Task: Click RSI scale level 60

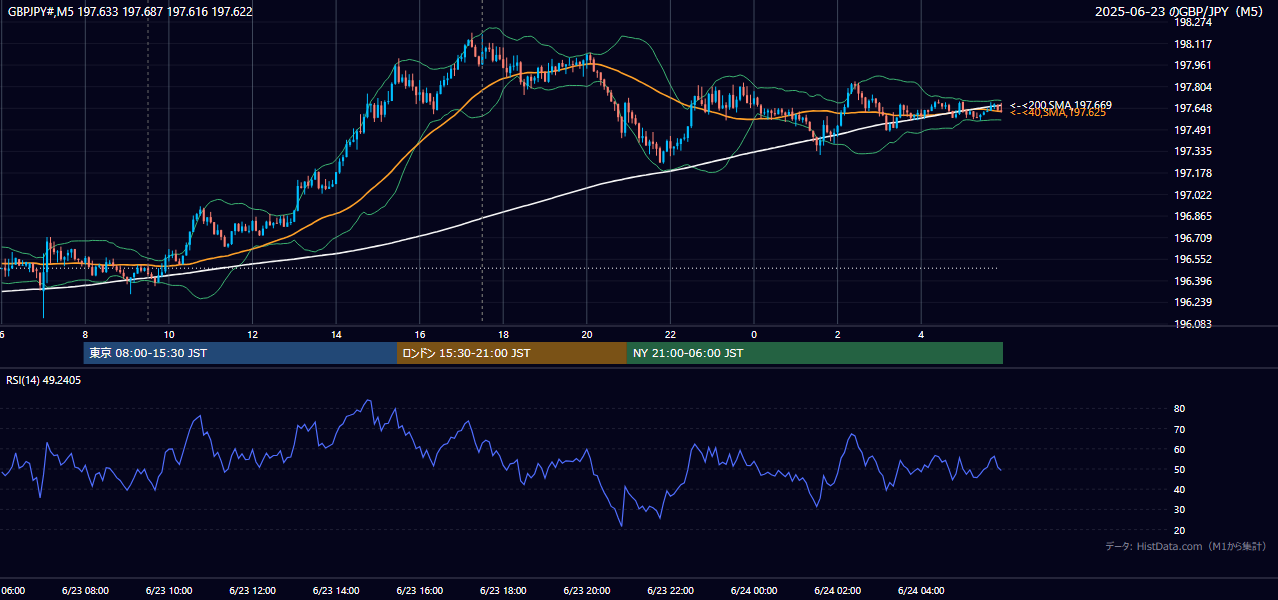Action: (1179, 449)
